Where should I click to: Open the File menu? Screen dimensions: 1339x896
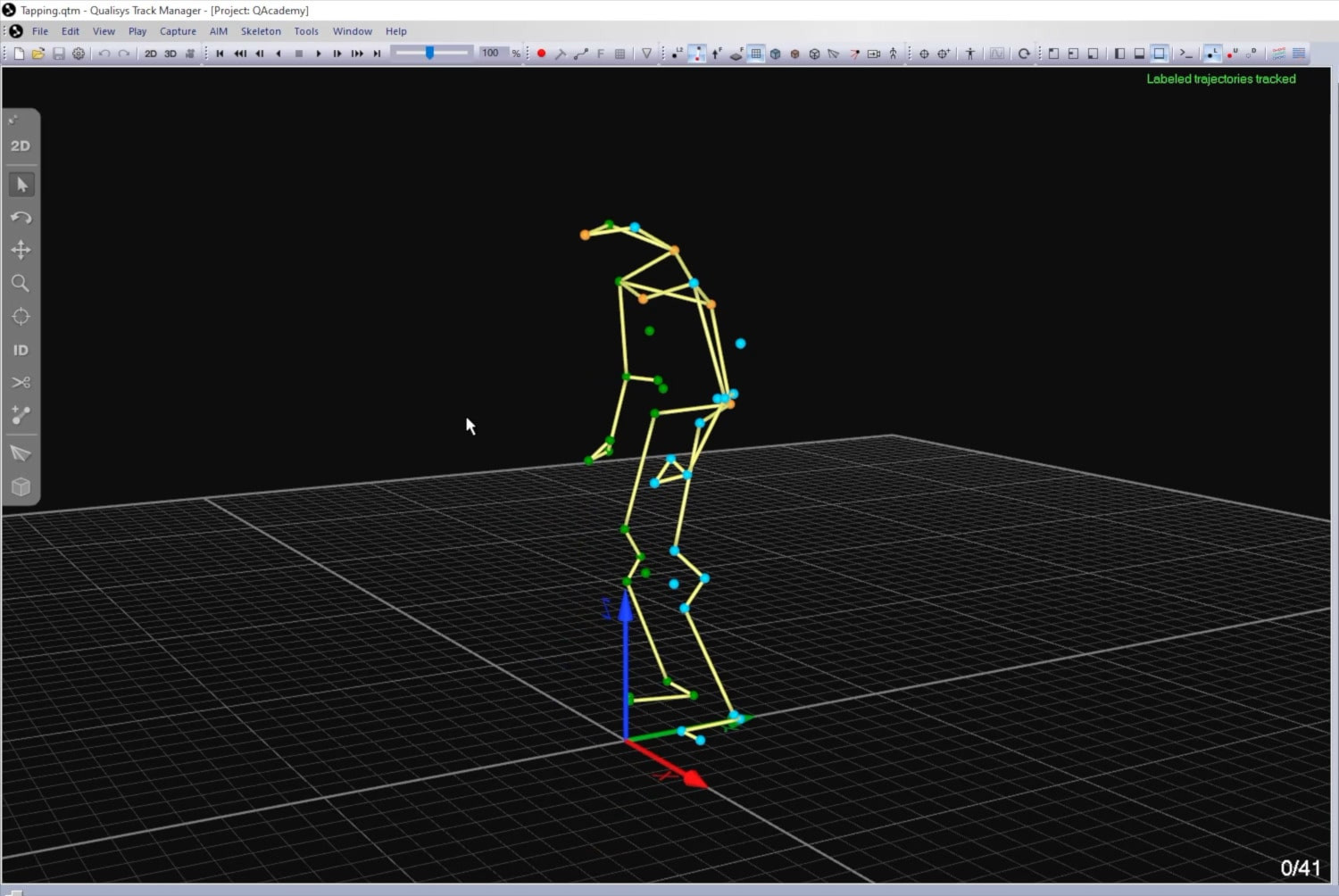40,31
